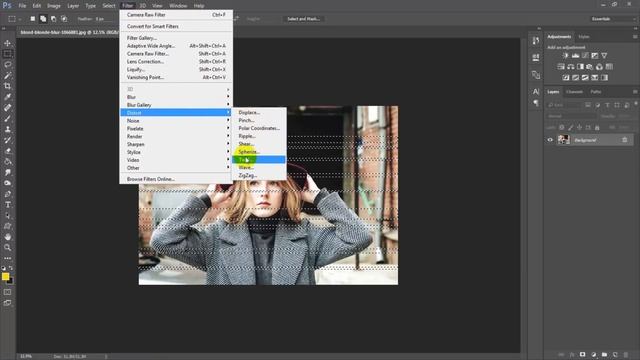Toggle Background layer visibility eye

click(x=550, y=140)
